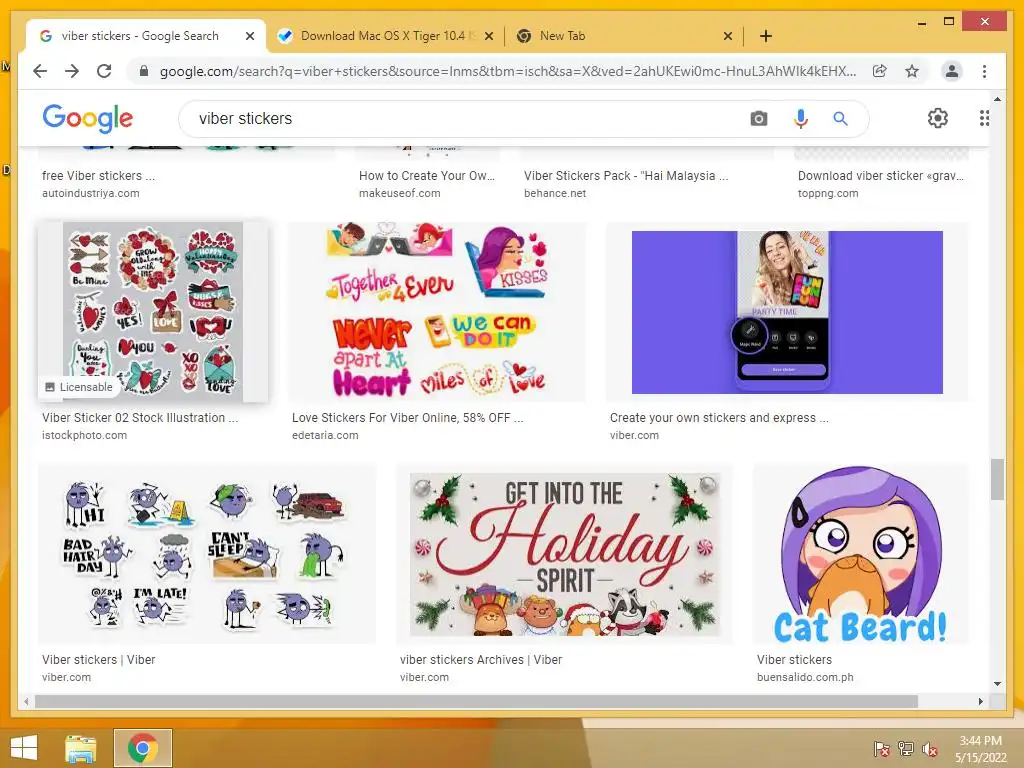Start voice search with microphone
Screen dimensions: 1024x768
[x=801, y=119]
